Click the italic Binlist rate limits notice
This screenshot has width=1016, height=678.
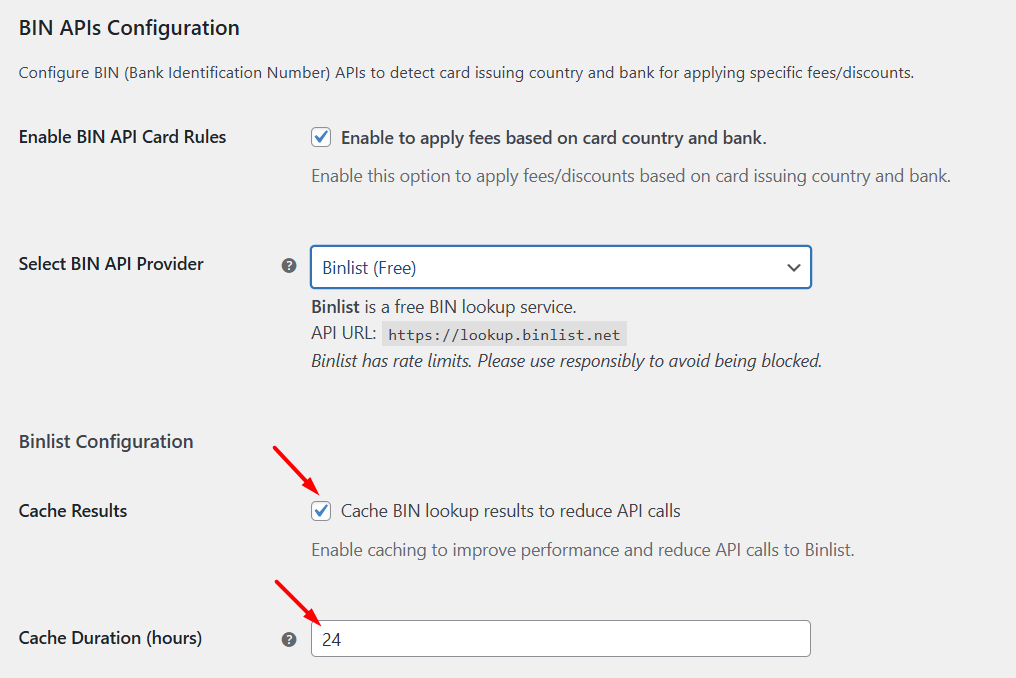tap(566, 361)
